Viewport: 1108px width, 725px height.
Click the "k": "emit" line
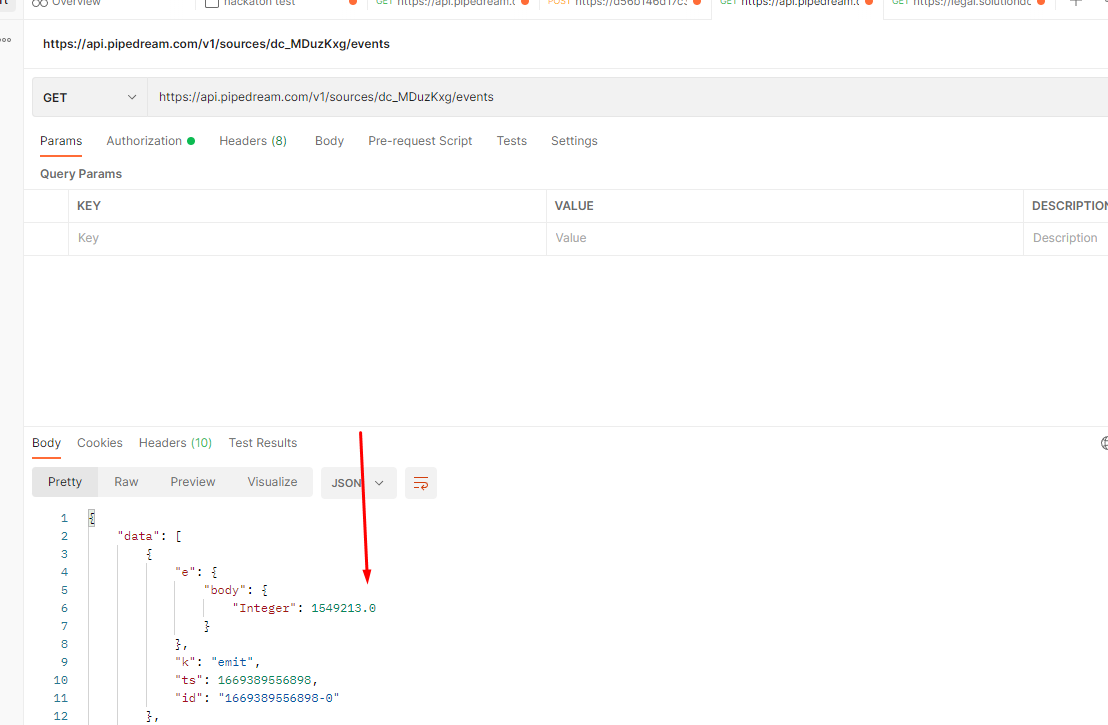point(218,662)
